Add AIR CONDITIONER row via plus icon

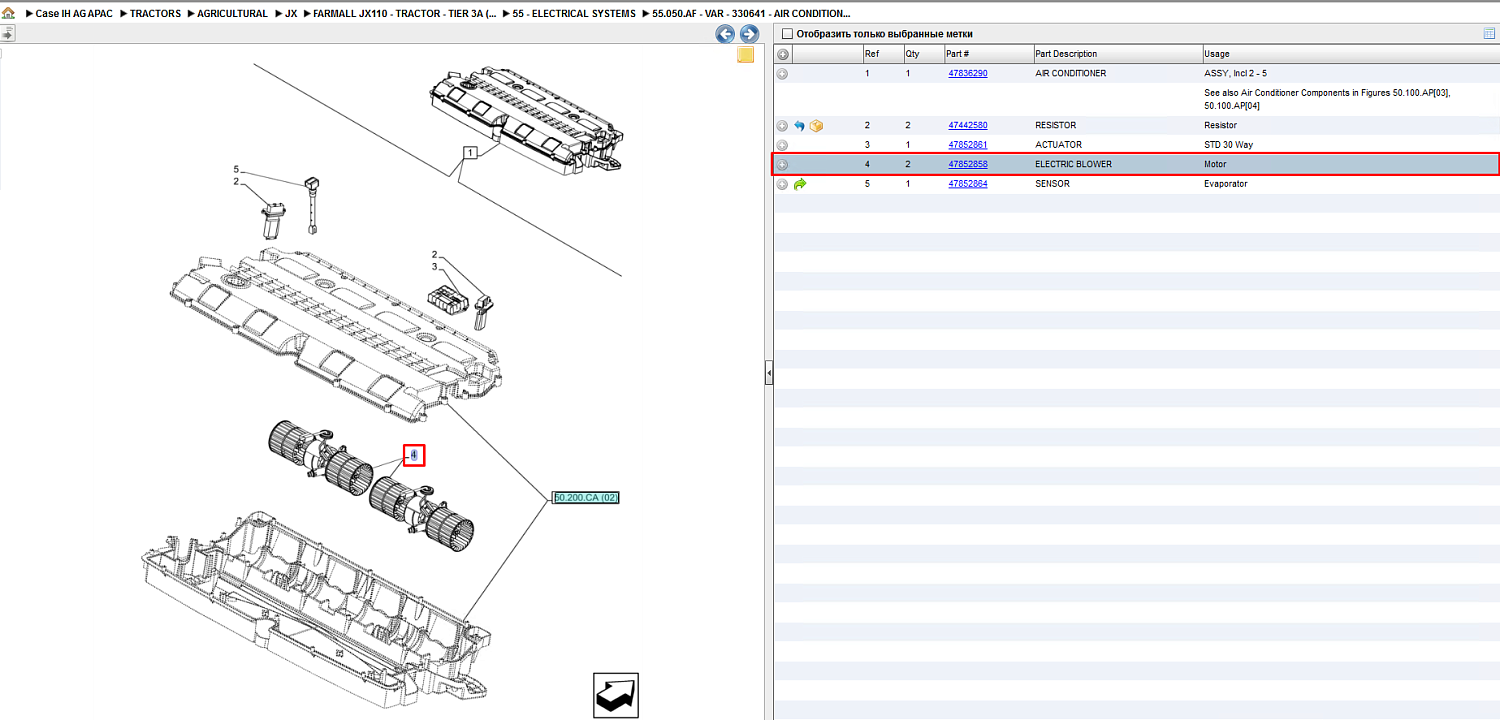783,74
